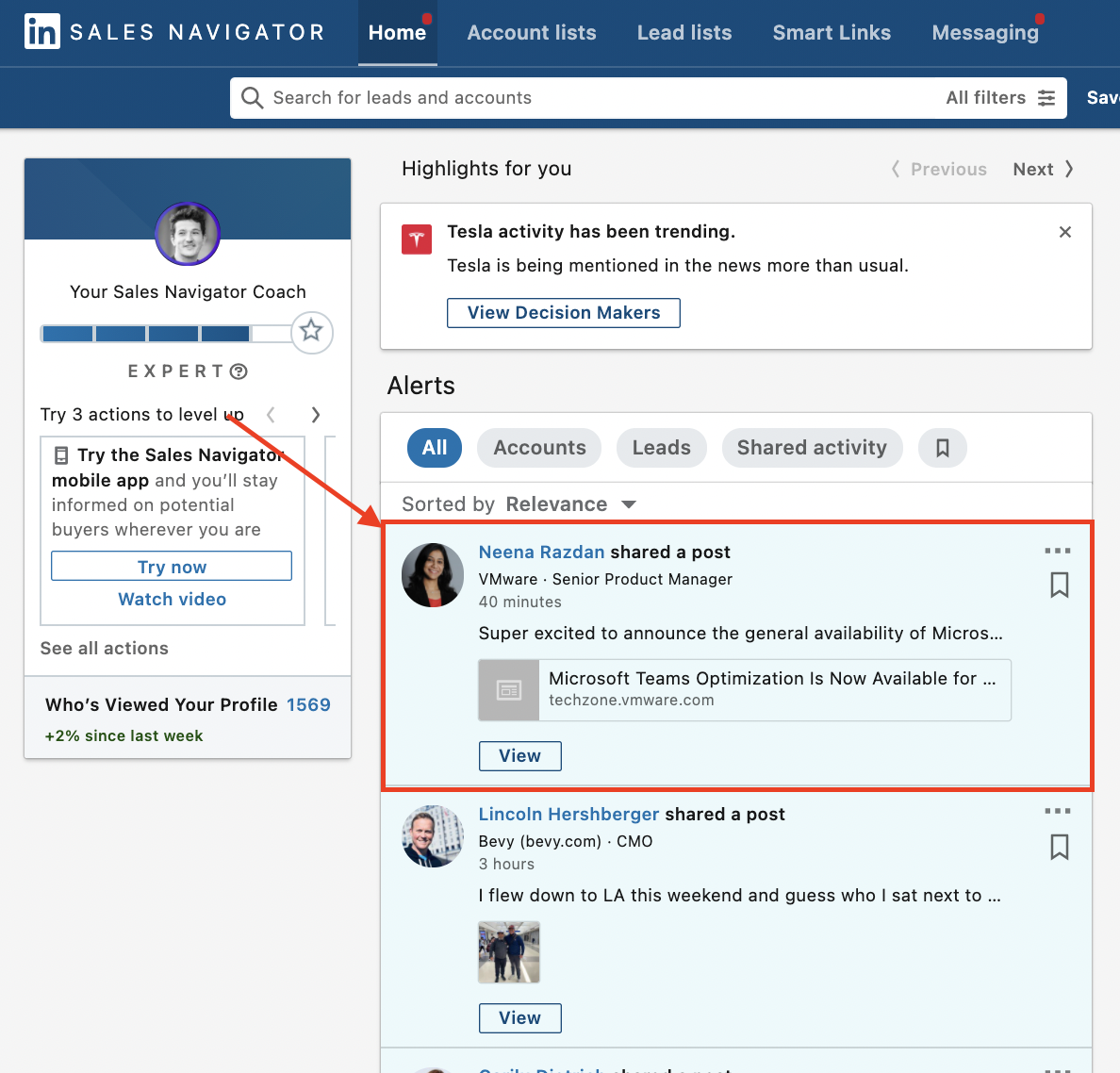Open Messaging in navigation
The image size is (1120, 1073).
tap(985, 33)
